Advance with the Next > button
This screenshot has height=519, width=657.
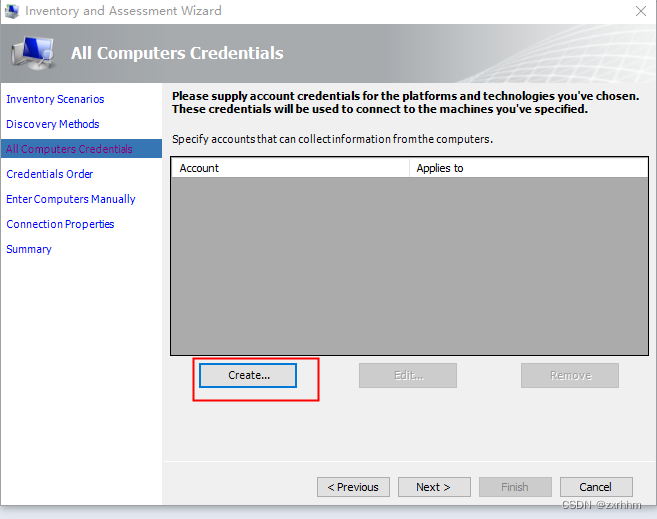pyautogui.click(x=434, y=487)
